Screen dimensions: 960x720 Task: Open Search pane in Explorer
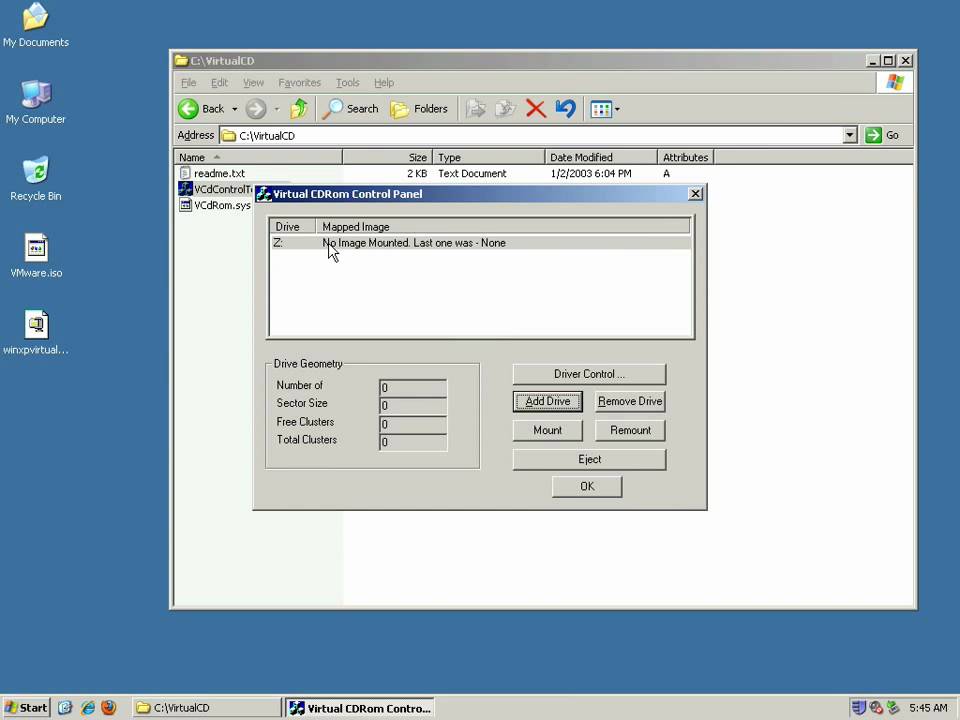(351, 109)
